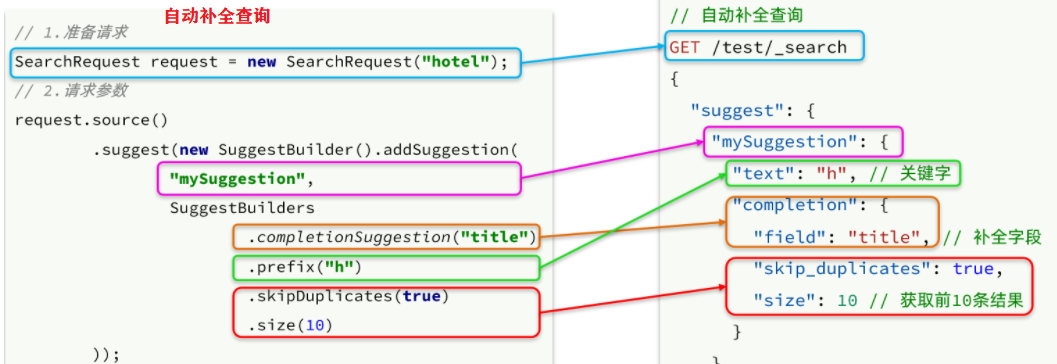Click the green comment "// 自动补全查询"
This screenshot has height=364, width=1057.
point(736,15)
